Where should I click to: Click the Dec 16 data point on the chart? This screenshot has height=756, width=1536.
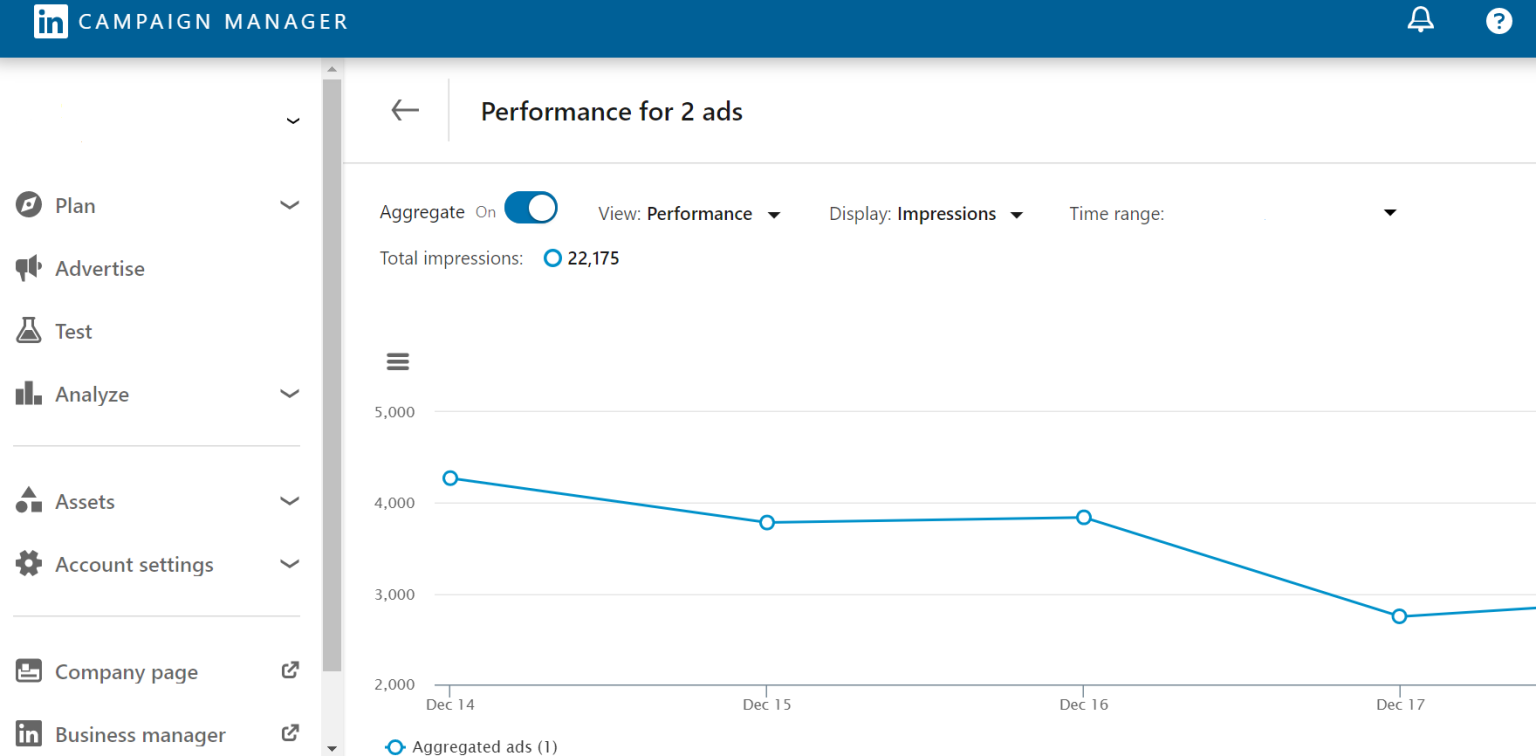tap(1083, 517)
